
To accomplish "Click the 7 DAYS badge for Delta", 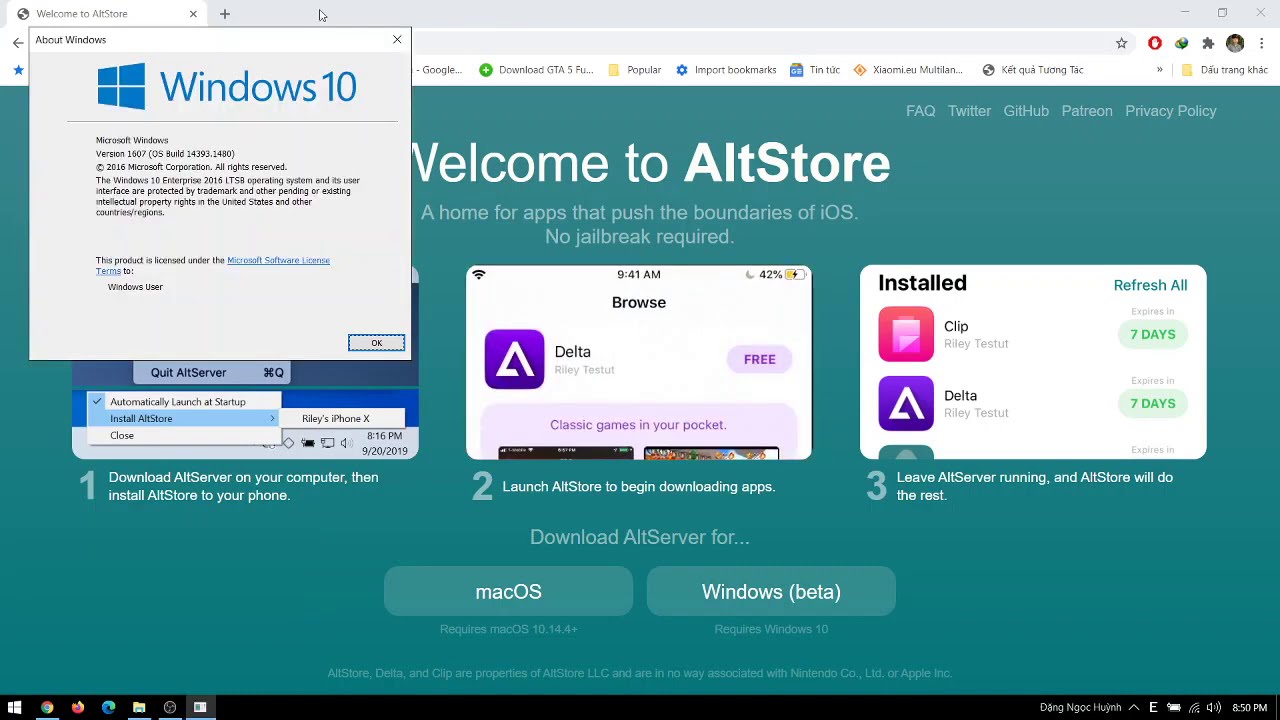I will [1152, 404].
